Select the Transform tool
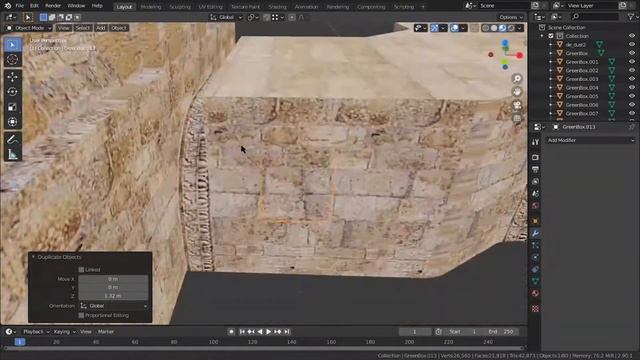This screenshot has width=640, height=360. coord(13,122)
